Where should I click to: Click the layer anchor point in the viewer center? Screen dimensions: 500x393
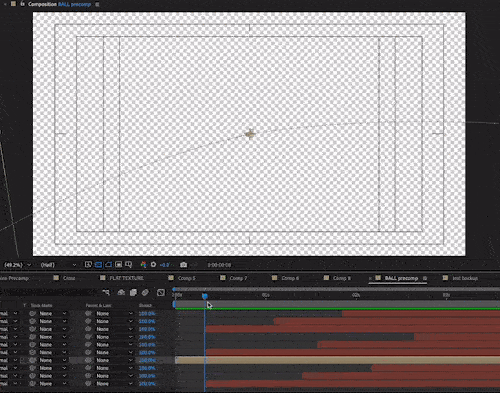tap(250, 134)
